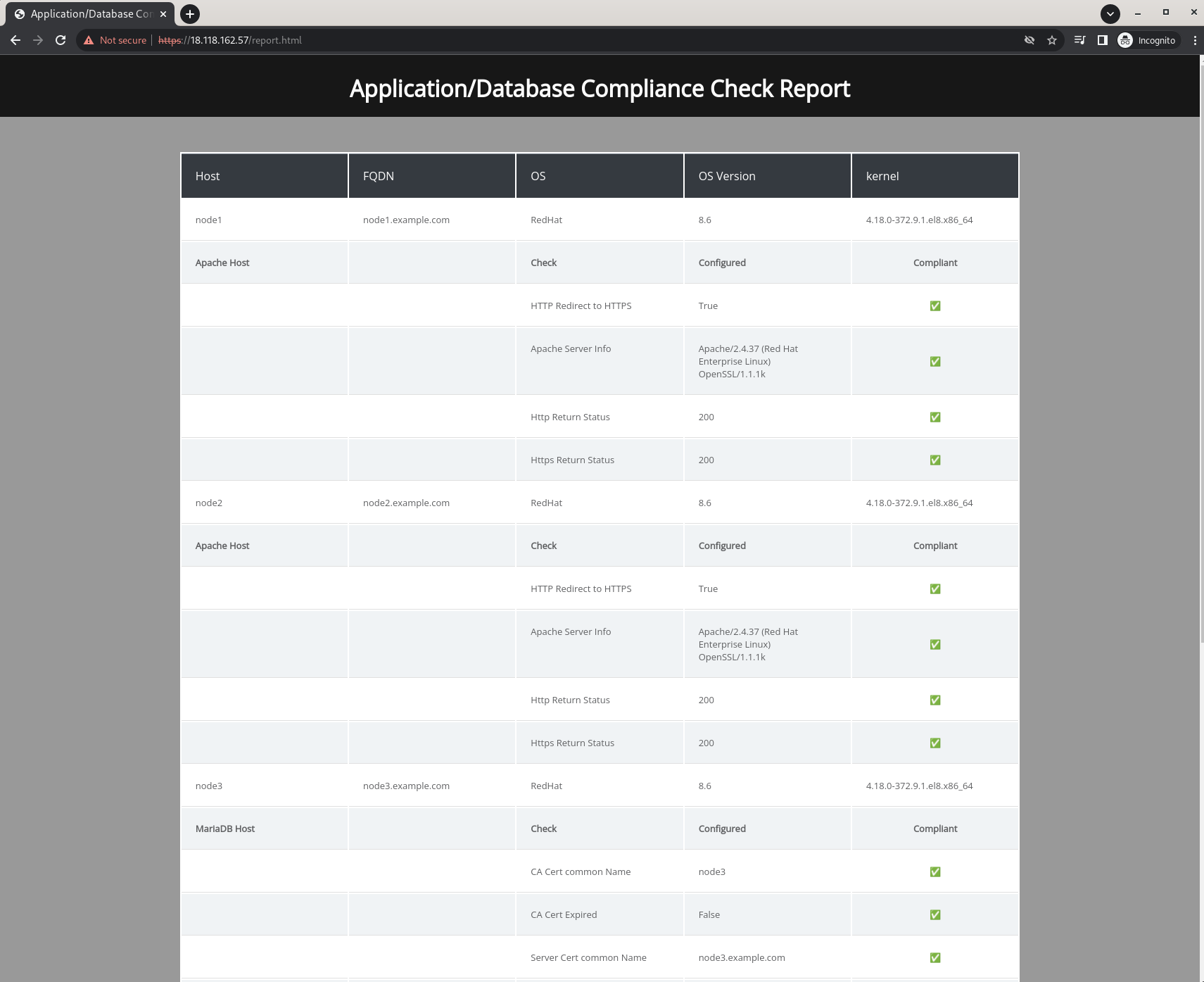This screenshot has height=982, width=1204.
Task: Click node3 kernel version text
Action: pos(919,786)
